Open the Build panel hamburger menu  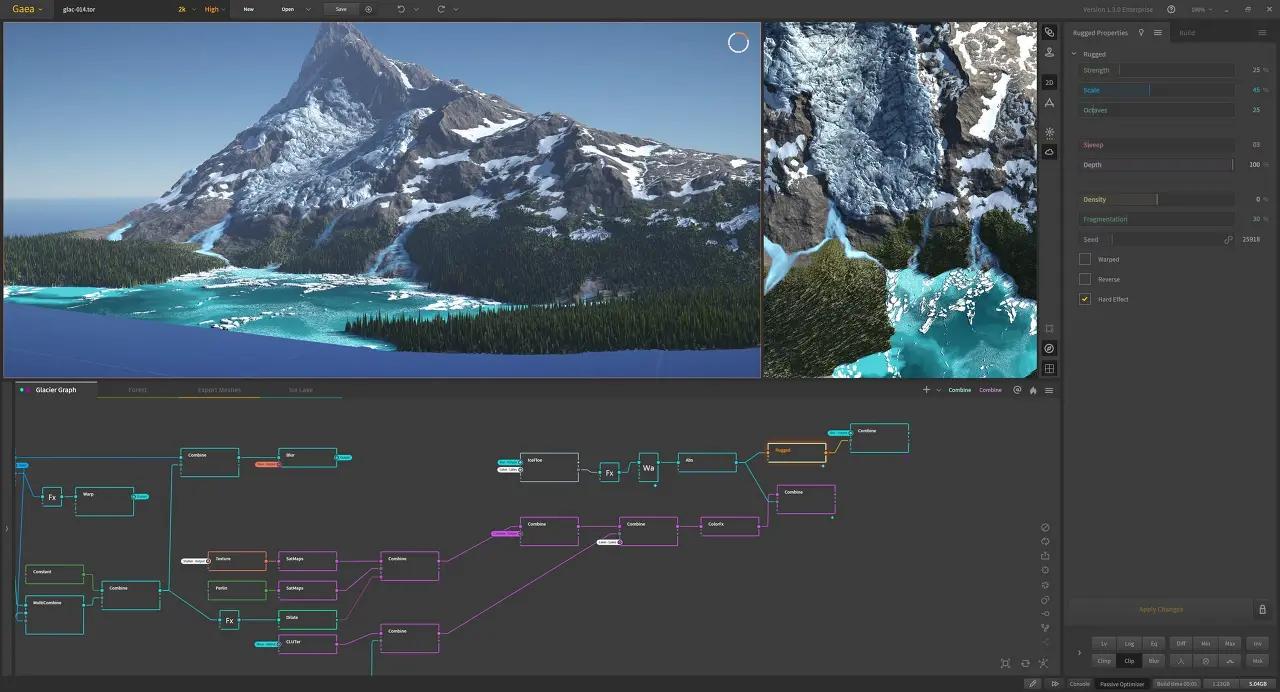[x=1262, y=33]
